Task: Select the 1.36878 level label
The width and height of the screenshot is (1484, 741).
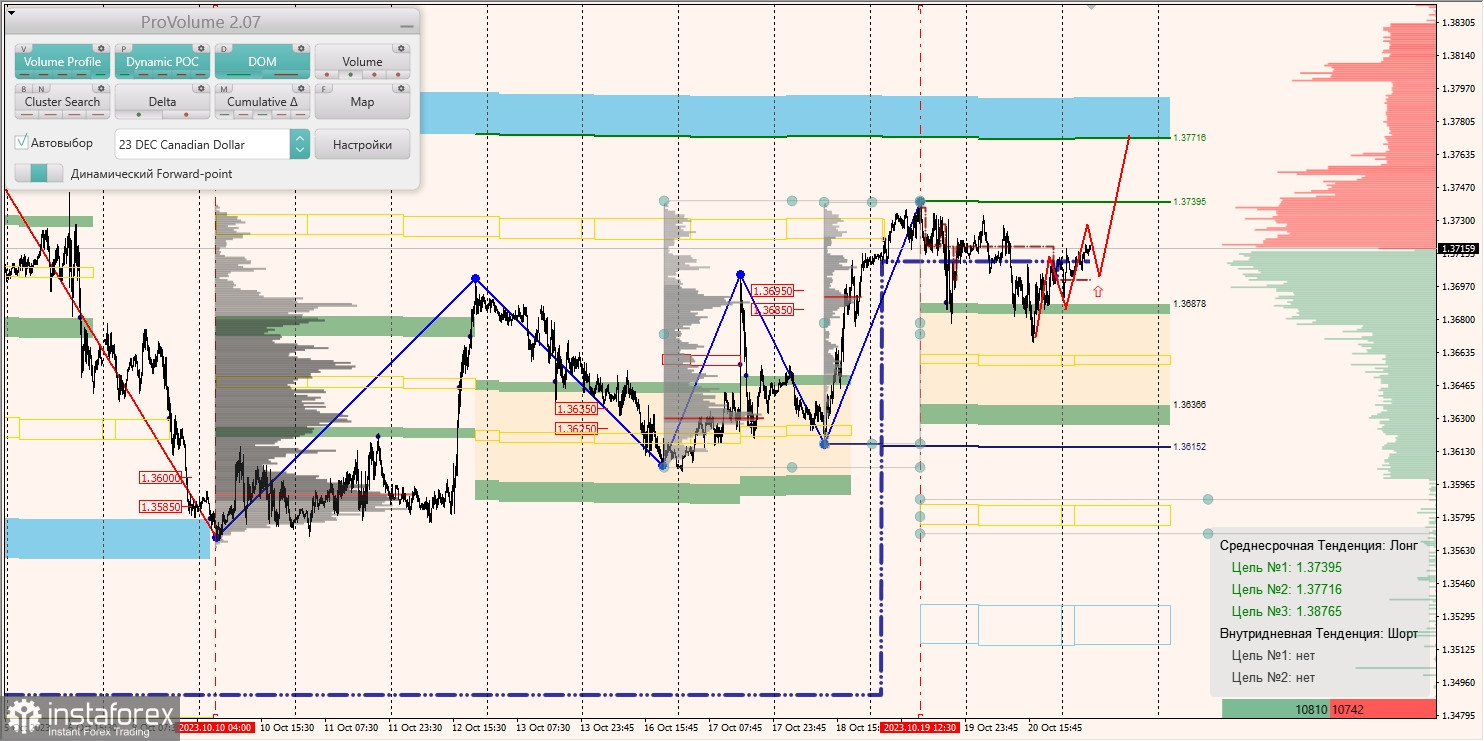Action: click(x=1190, y=303)
